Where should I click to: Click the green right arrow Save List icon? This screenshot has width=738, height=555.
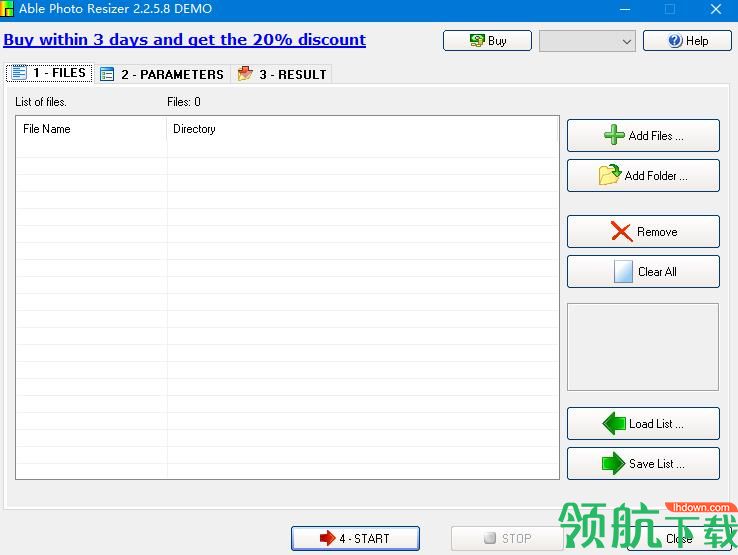(613, 463)
